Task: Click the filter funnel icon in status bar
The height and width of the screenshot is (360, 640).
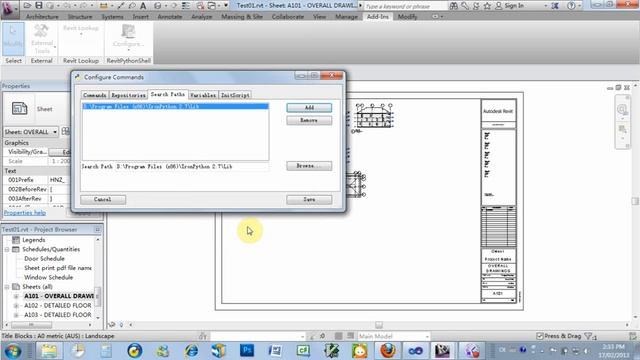Action: click(x=589, y=336)
